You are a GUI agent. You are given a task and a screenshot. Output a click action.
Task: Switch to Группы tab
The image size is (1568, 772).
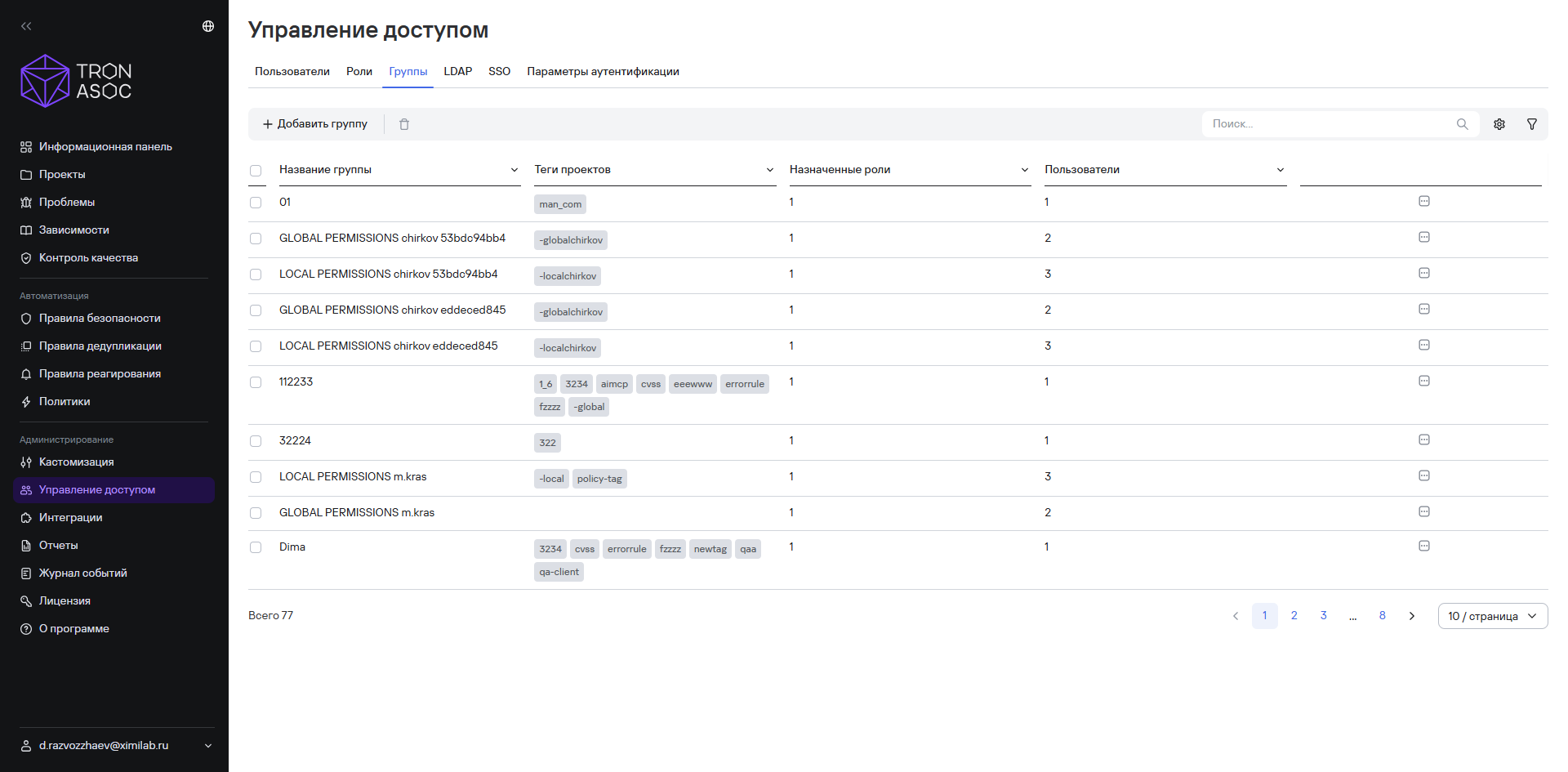click(x=408, y=72)
